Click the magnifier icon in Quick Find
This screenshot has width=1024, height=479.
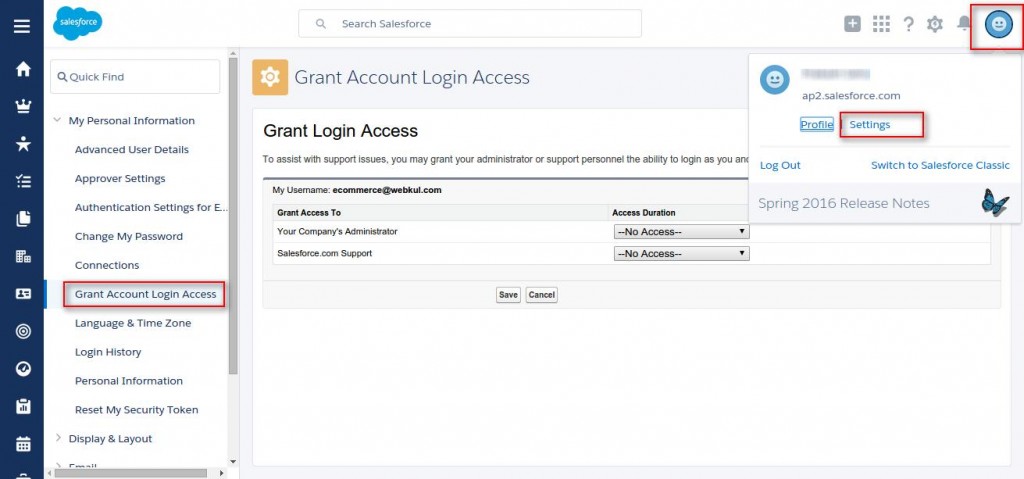63,77
